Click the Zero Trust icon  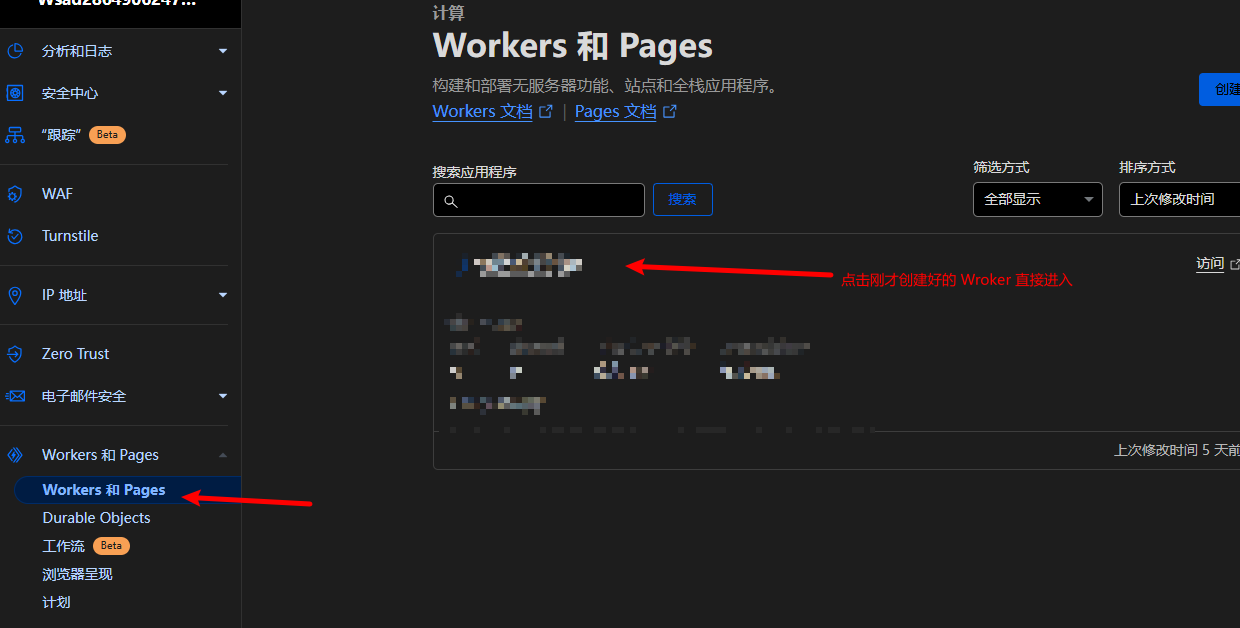pyautogui.click(x=15, y=354)
